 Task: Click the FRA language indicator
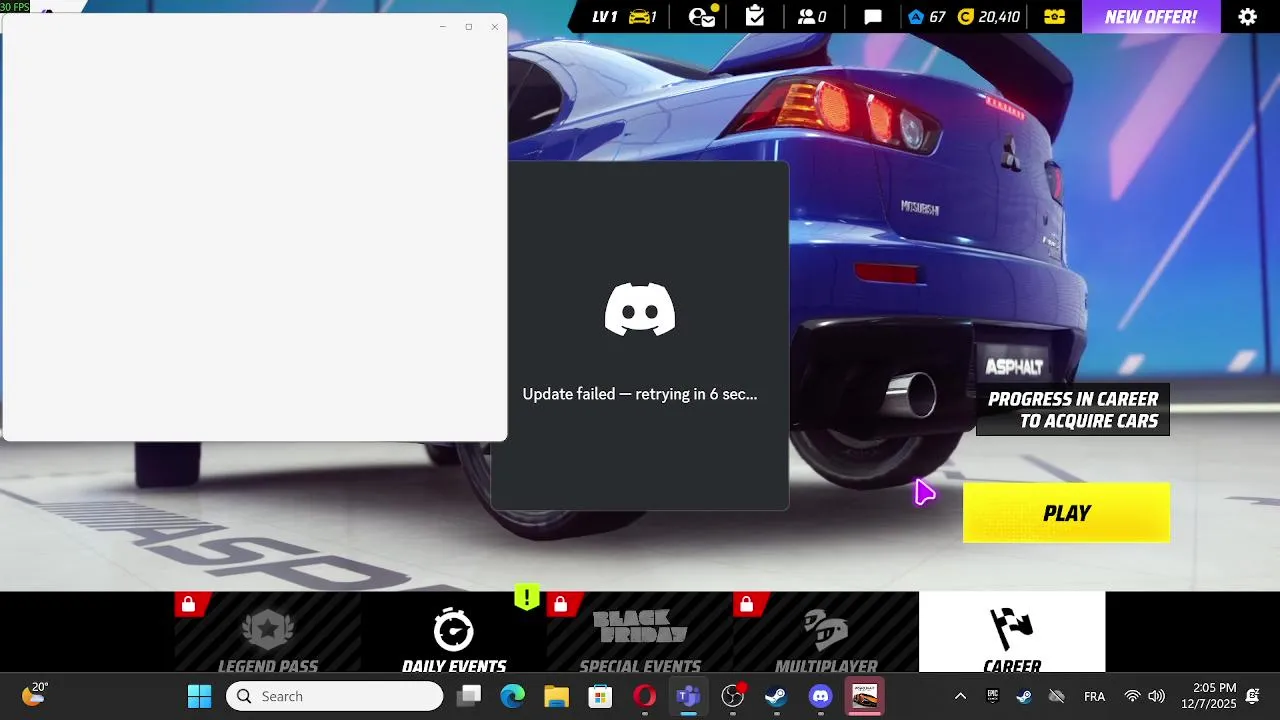coord(1094,696)
